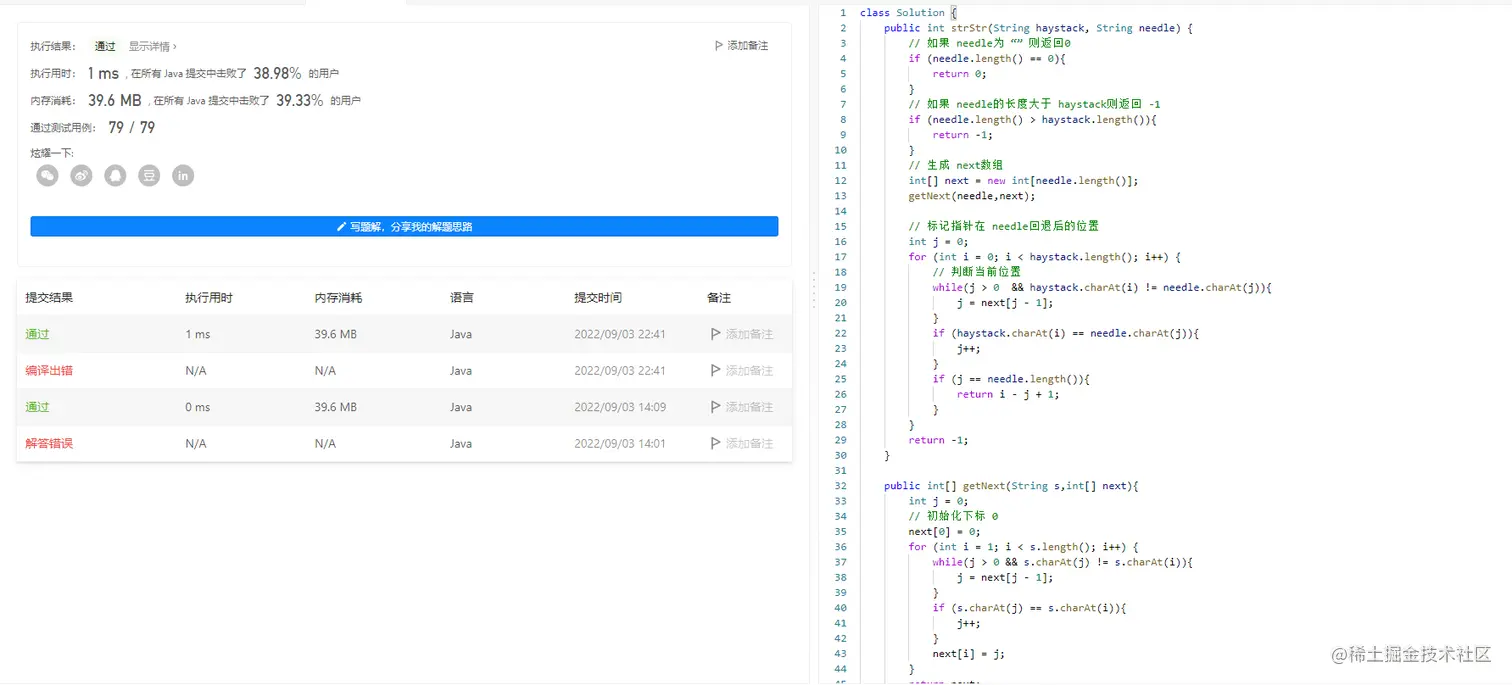Click the 'next[0] = 0;' code line
The width and height of the screenshot is (1512, 685).
coord(944,532)
